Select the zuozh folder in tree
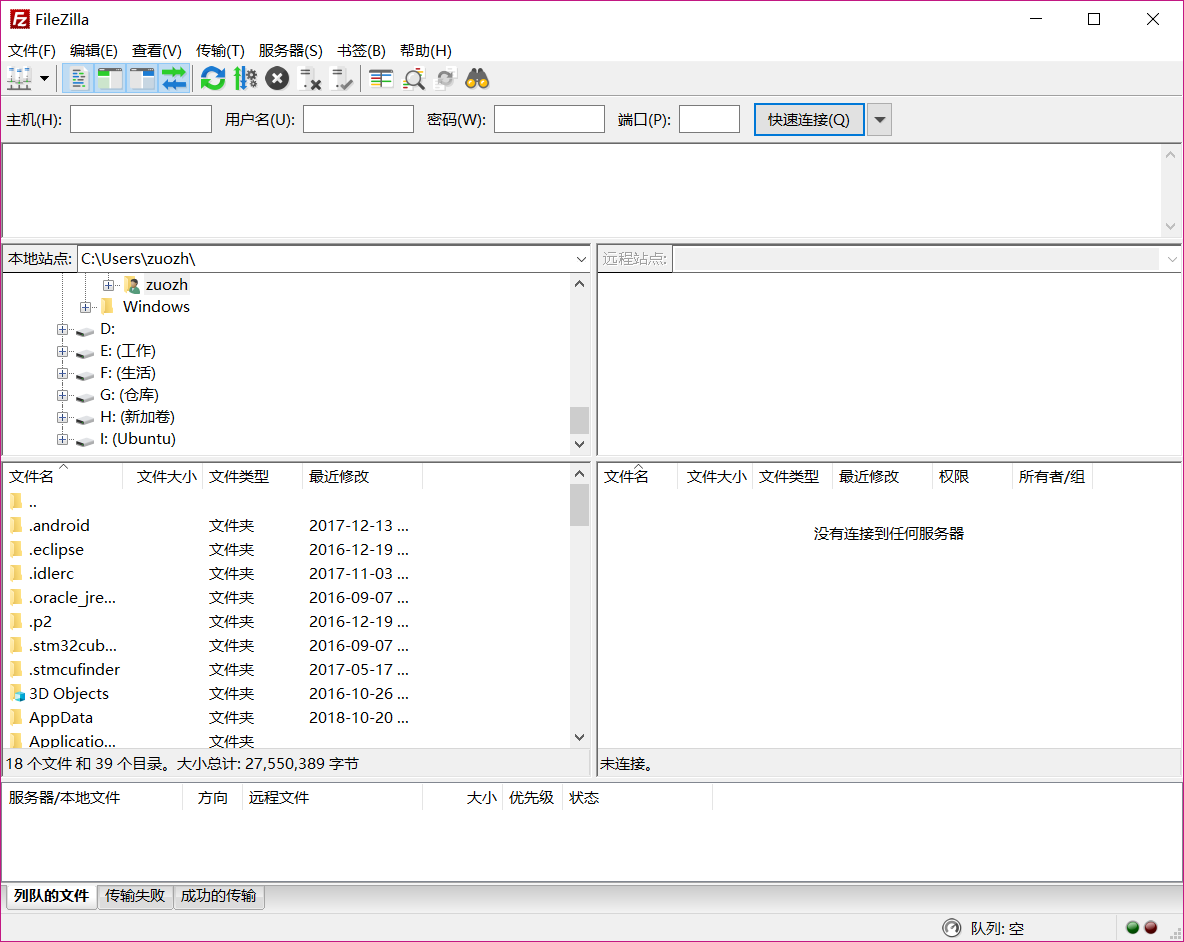The image size is (1184, 942). click(x=166, y=285)
